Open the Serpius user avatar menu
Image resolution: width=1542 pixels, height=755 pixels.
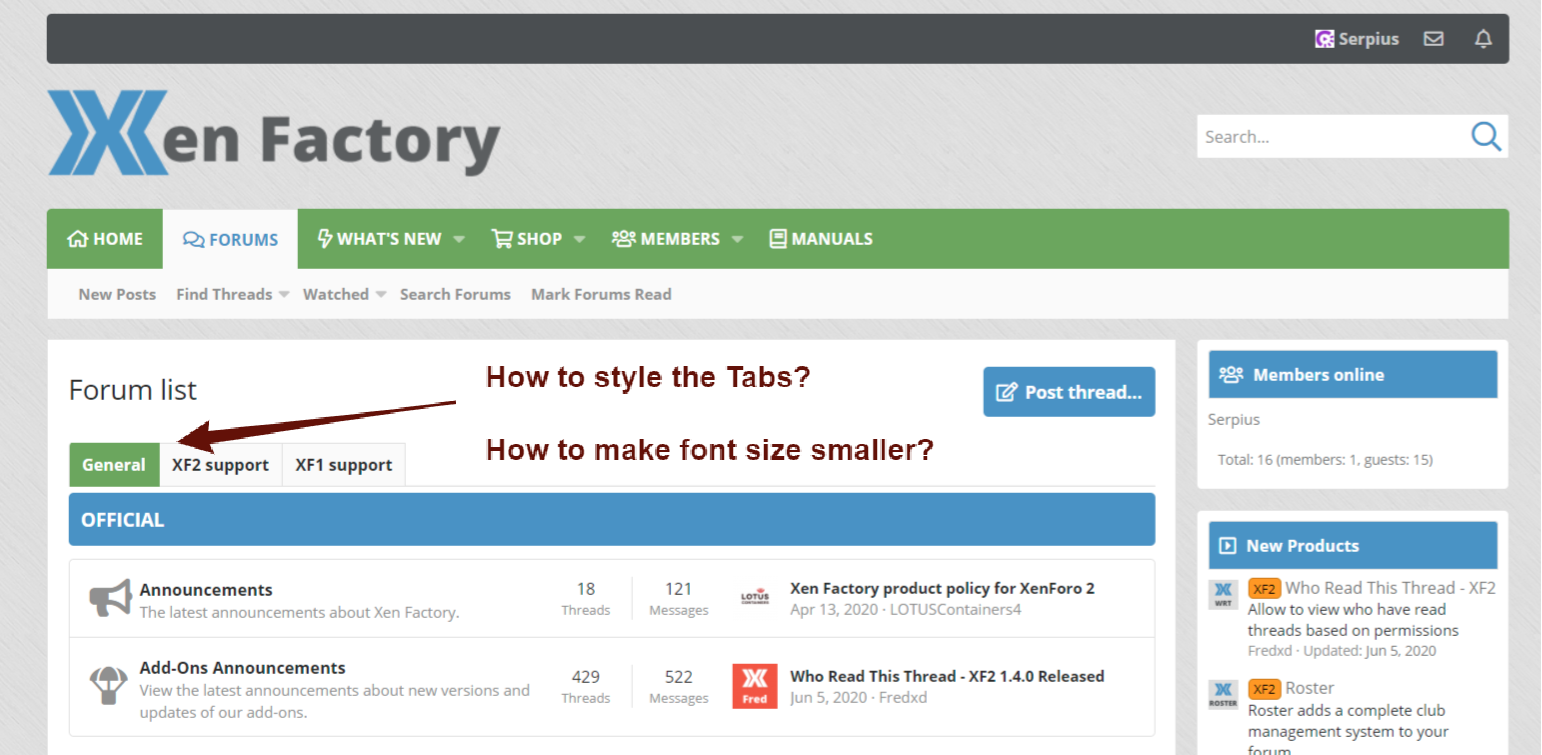click(x=1324, y=39)
